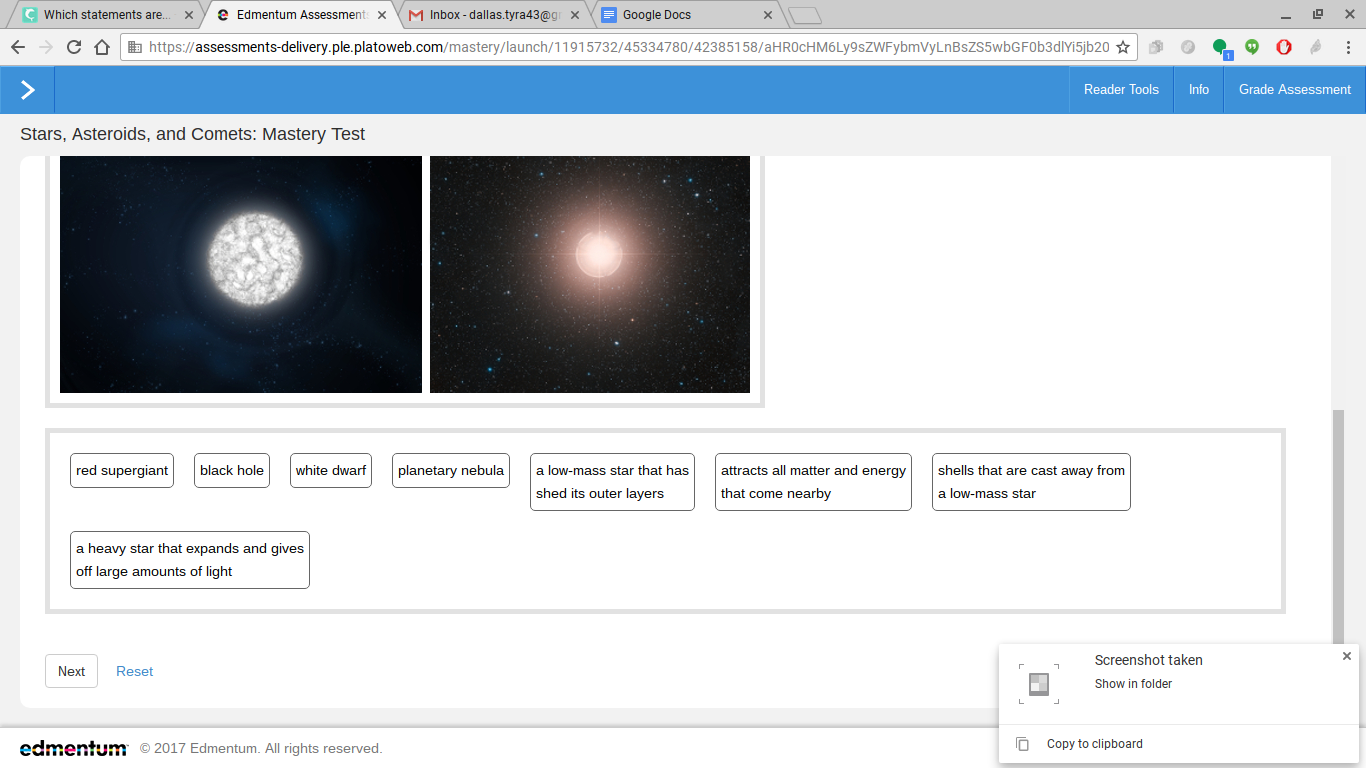1366x768 pixels.
Task: Open Chrome three-dot menu
Action: coord(1348,47)
